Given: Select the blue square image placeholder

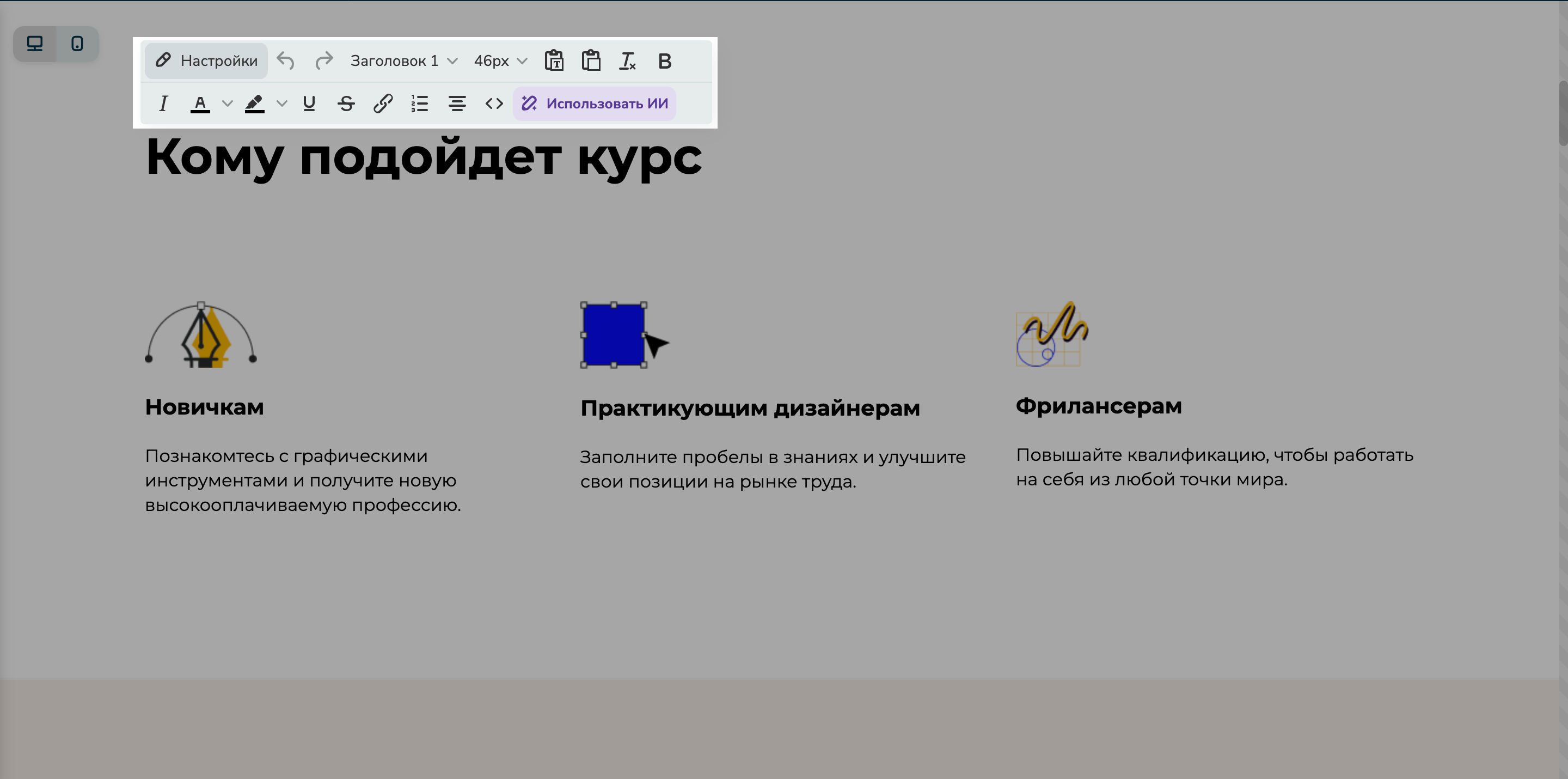Looking at the screenshot, I should click(x=613, y=336).
